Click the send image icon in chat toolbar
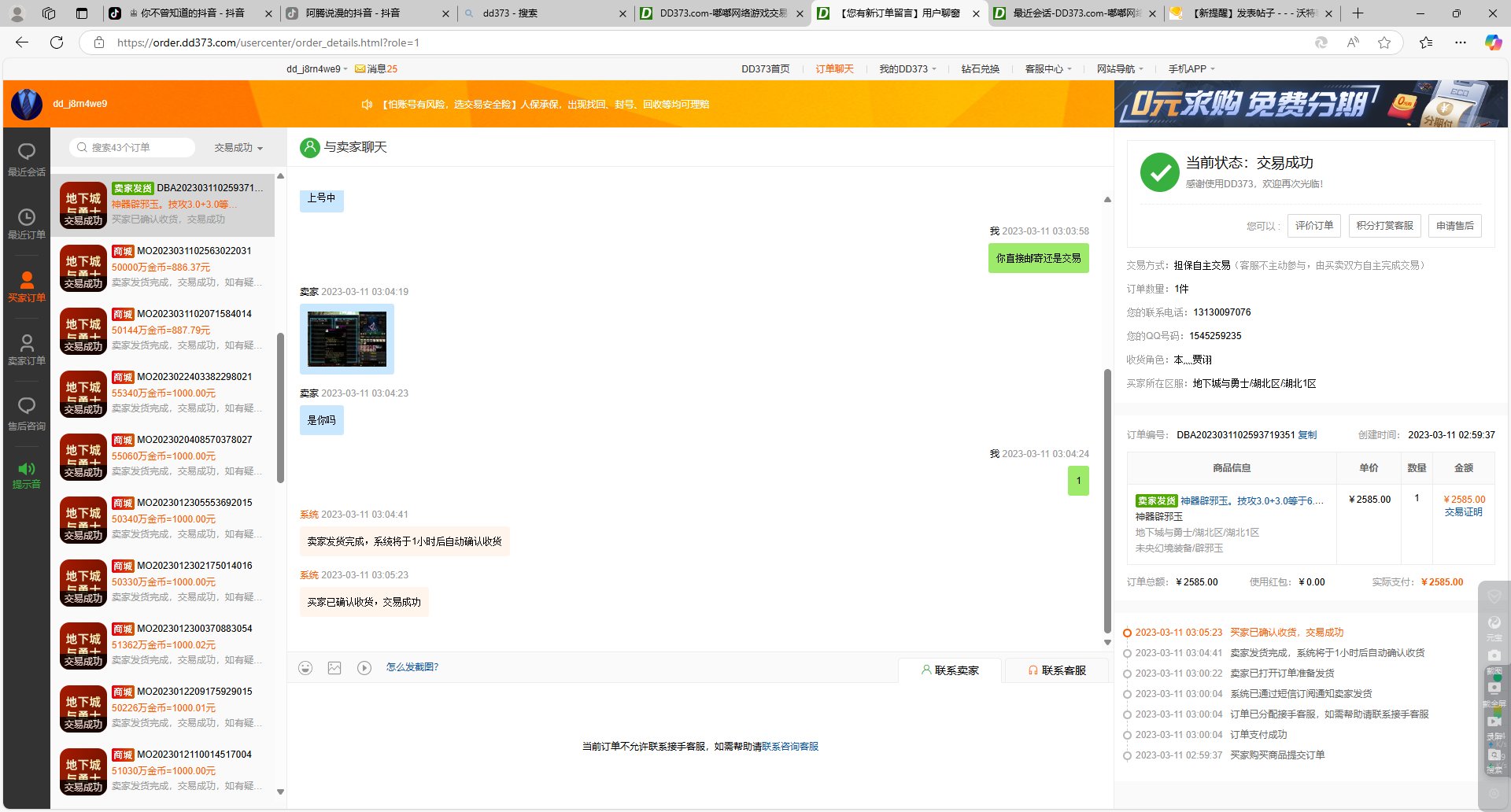 pos(334,668)
